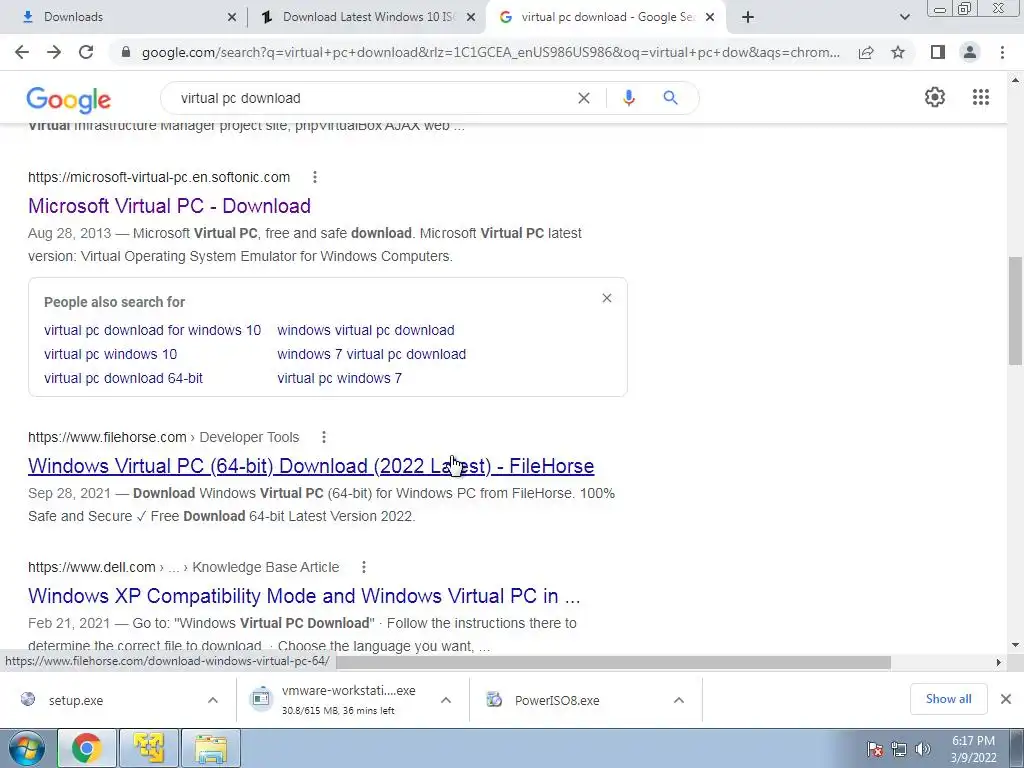
Task: Share this page from address bar
Action: coord(866,52)
